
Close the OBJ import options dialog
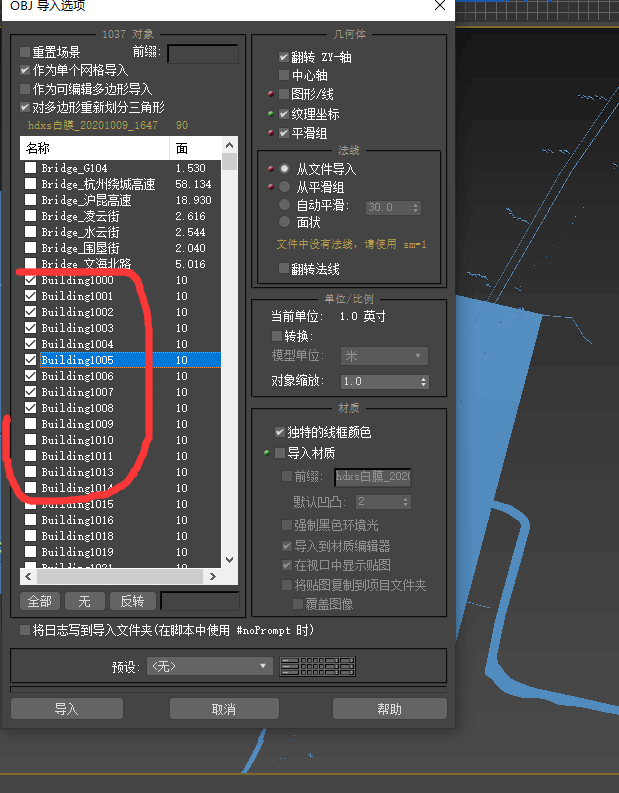tap(440, 6)
